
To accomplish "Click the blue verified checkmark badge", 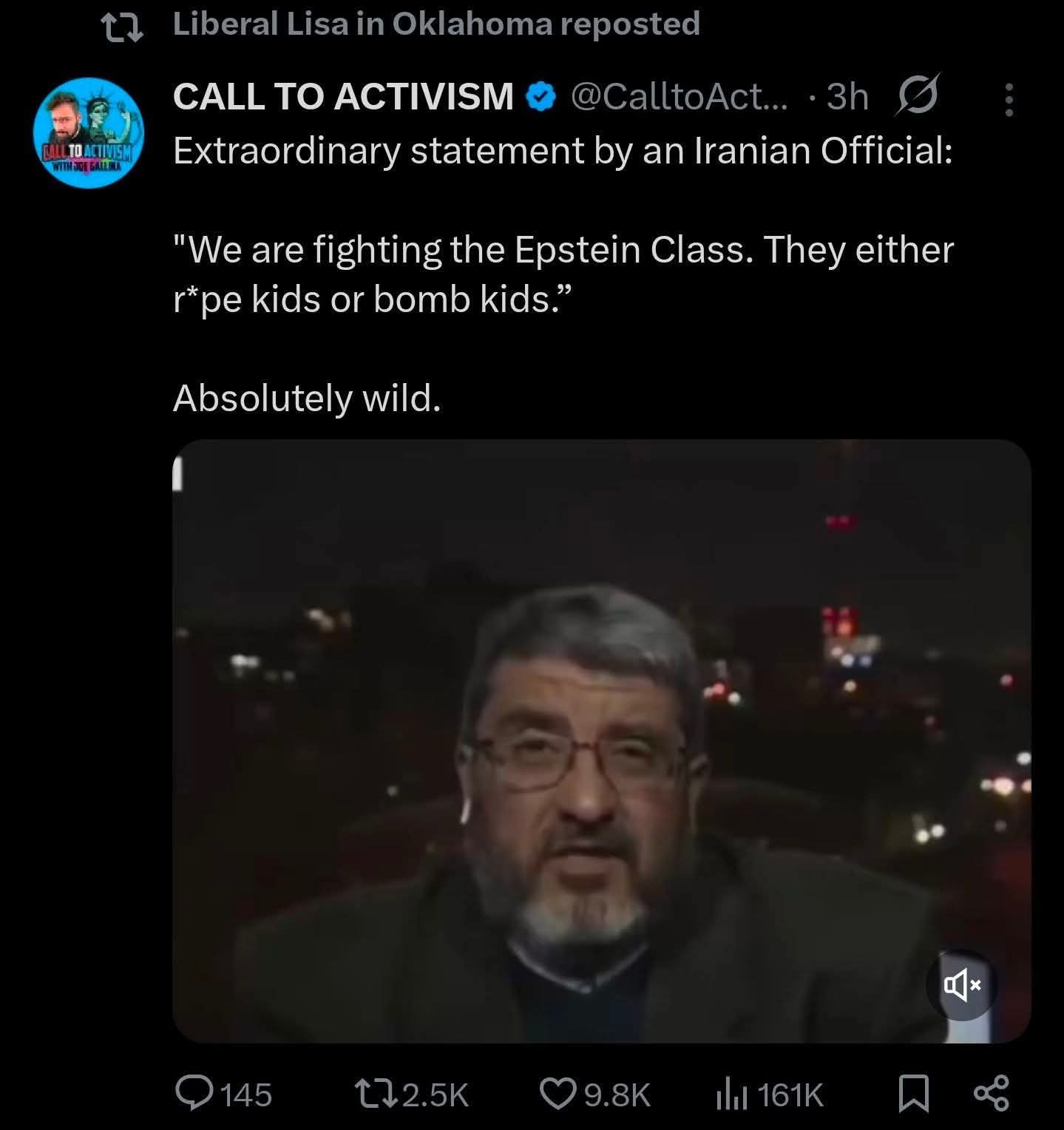I will tap(541, 96).
